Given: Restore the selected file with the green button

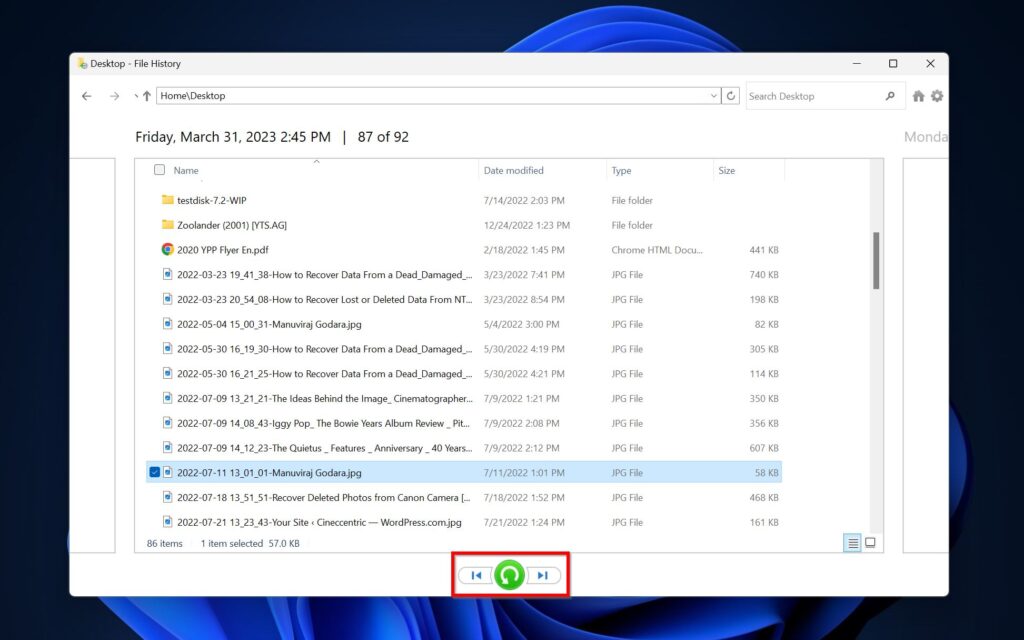Looking at the screenshot, I should 510,574.
